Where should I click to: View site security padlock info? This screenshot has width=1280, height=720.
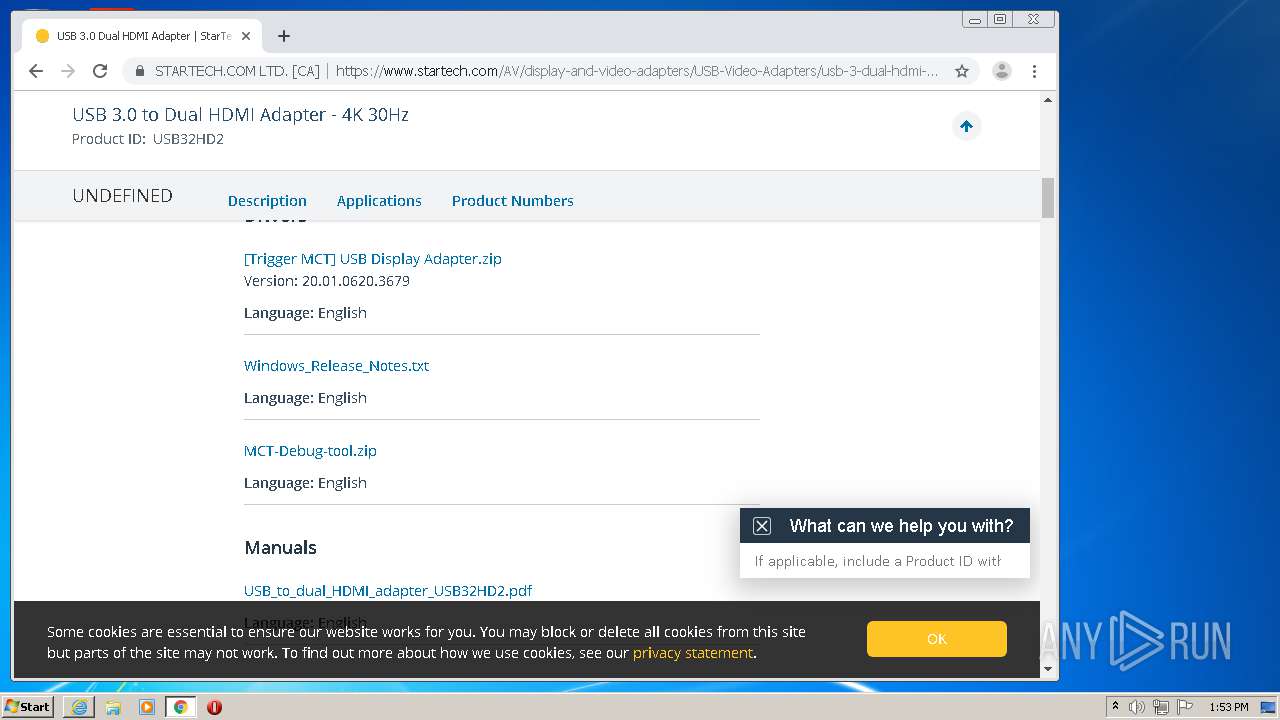tap(139, 71)
